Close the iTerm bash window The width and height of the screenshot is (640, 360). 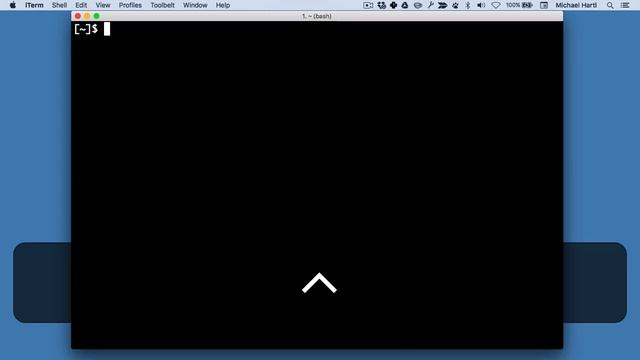coord(78,16)
